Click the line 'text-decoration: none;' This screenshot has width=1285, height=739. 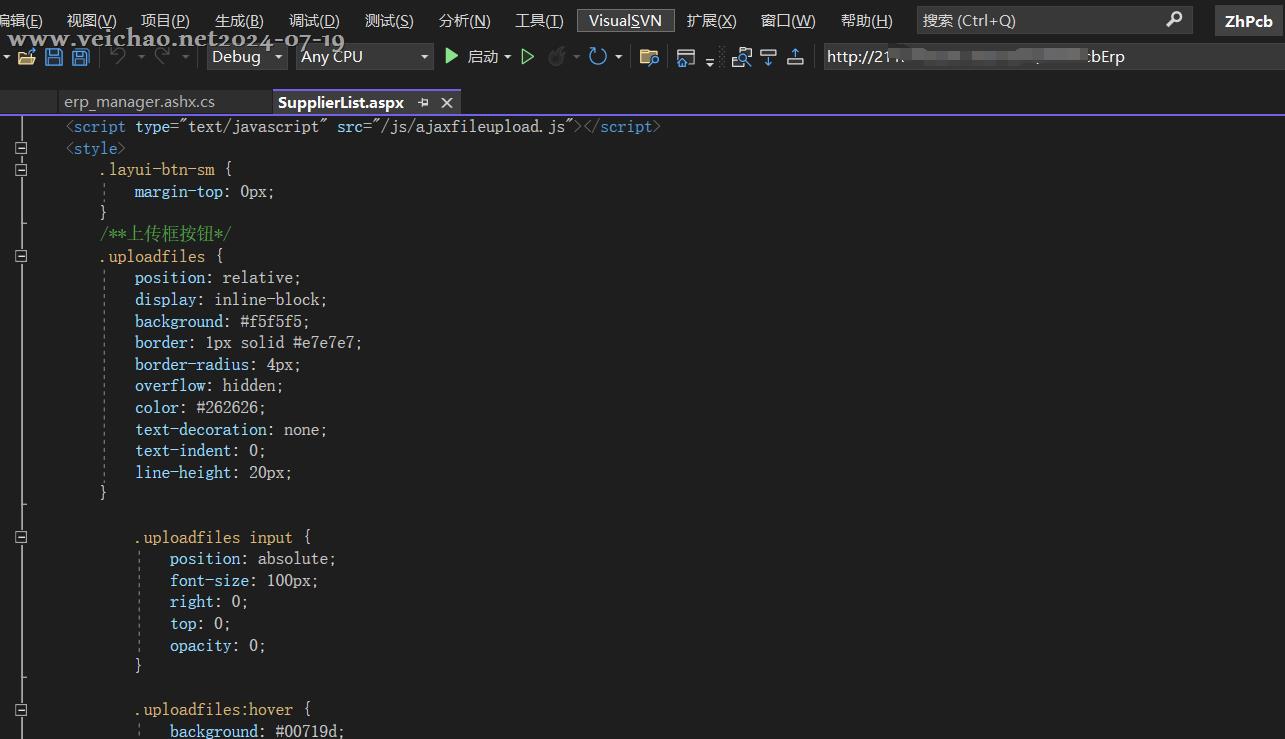[x=231, y=430]
